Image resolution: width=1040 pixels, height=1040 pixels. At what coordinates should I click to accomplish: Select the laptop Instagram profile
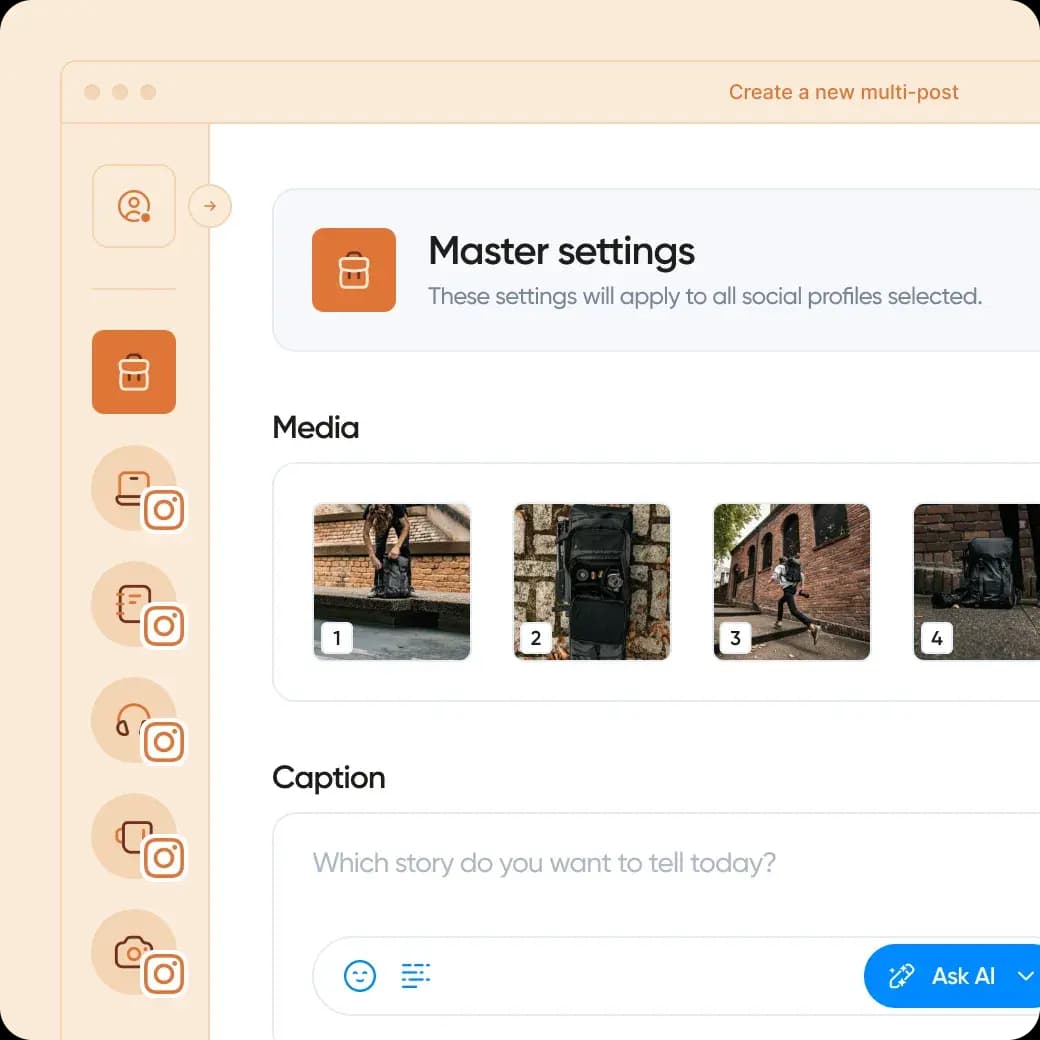tap(134, 488)
